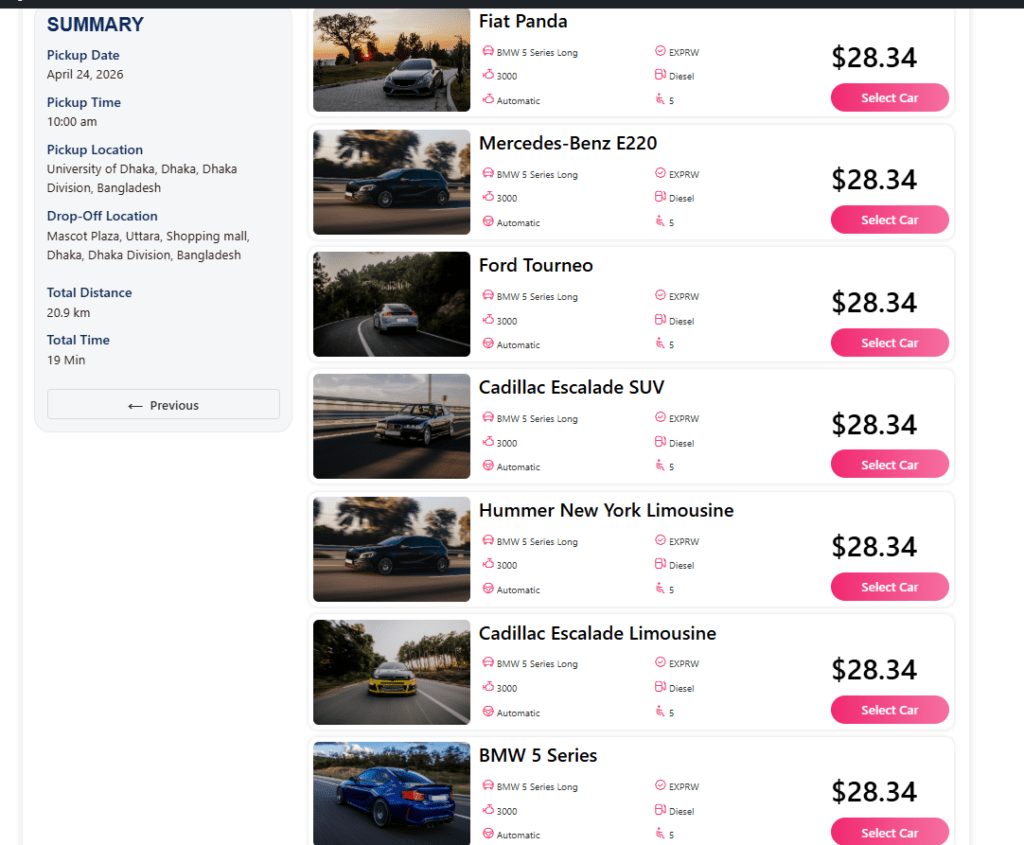Image resolution: width=1024 pixels, height=845 pixels.
Task: Click the car model icon on Ford Tourneo card
Action: (488, 295)
